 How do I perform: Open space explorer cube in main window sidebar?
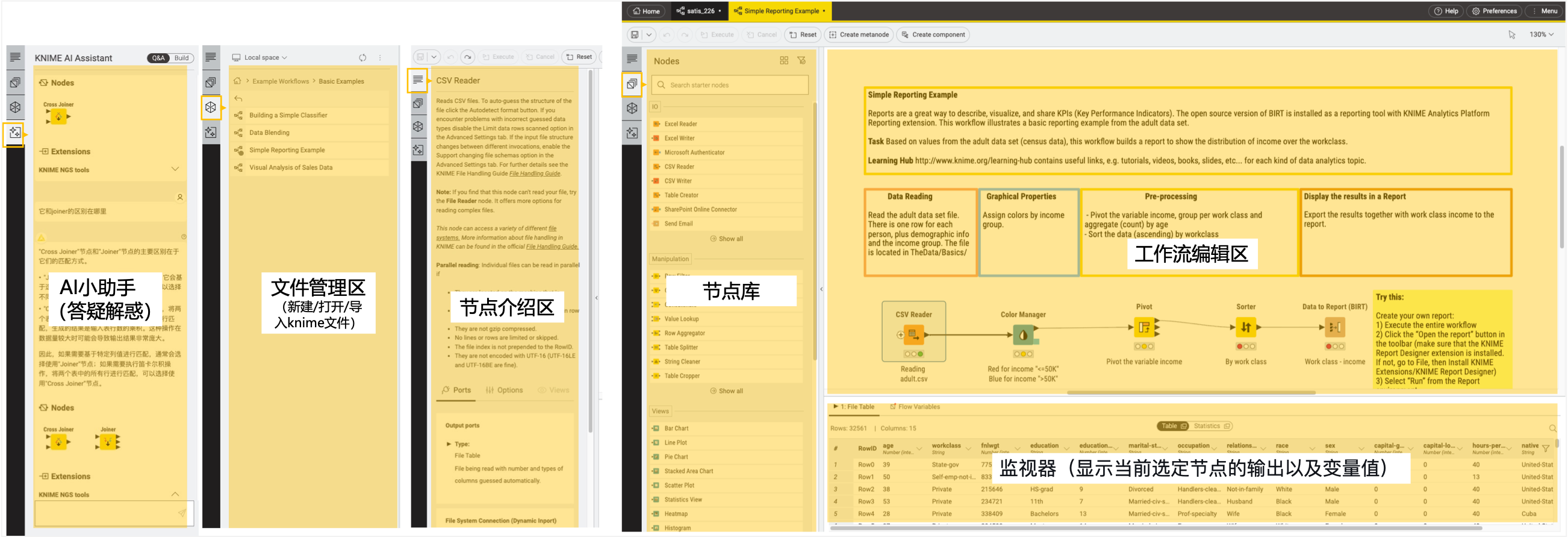pos(632,108)
